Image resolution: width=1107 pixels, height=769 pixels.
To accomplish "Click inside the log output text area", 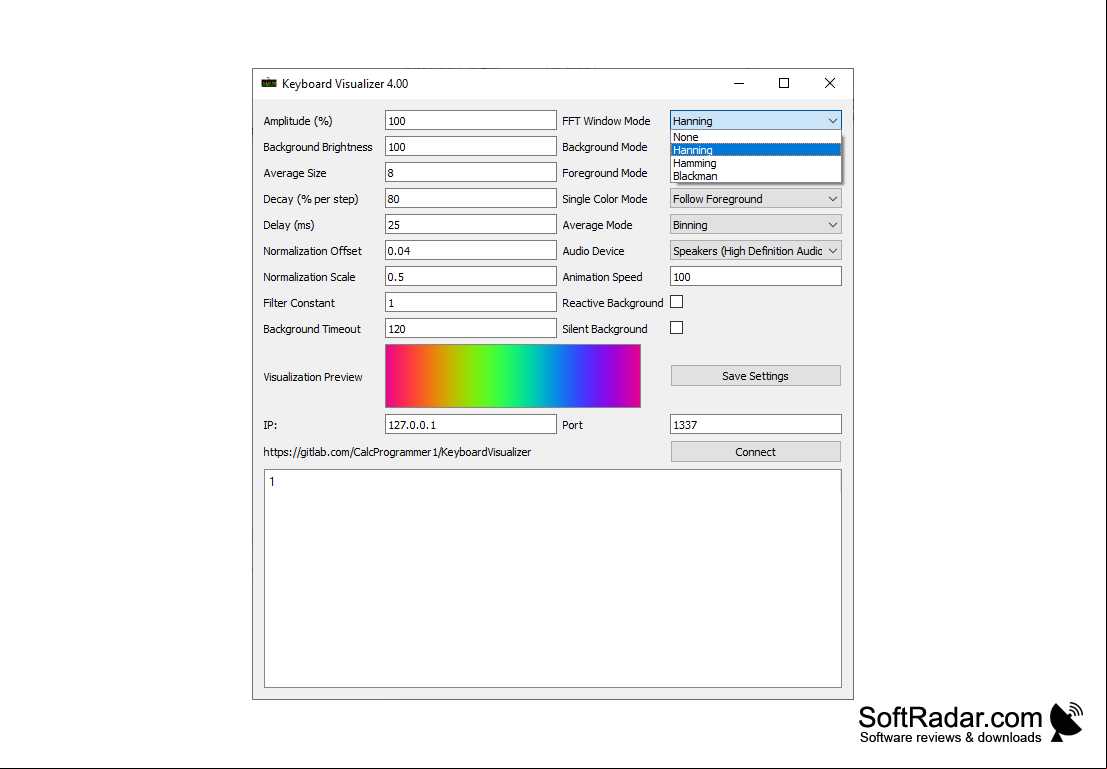I will (x=553, y=578).
